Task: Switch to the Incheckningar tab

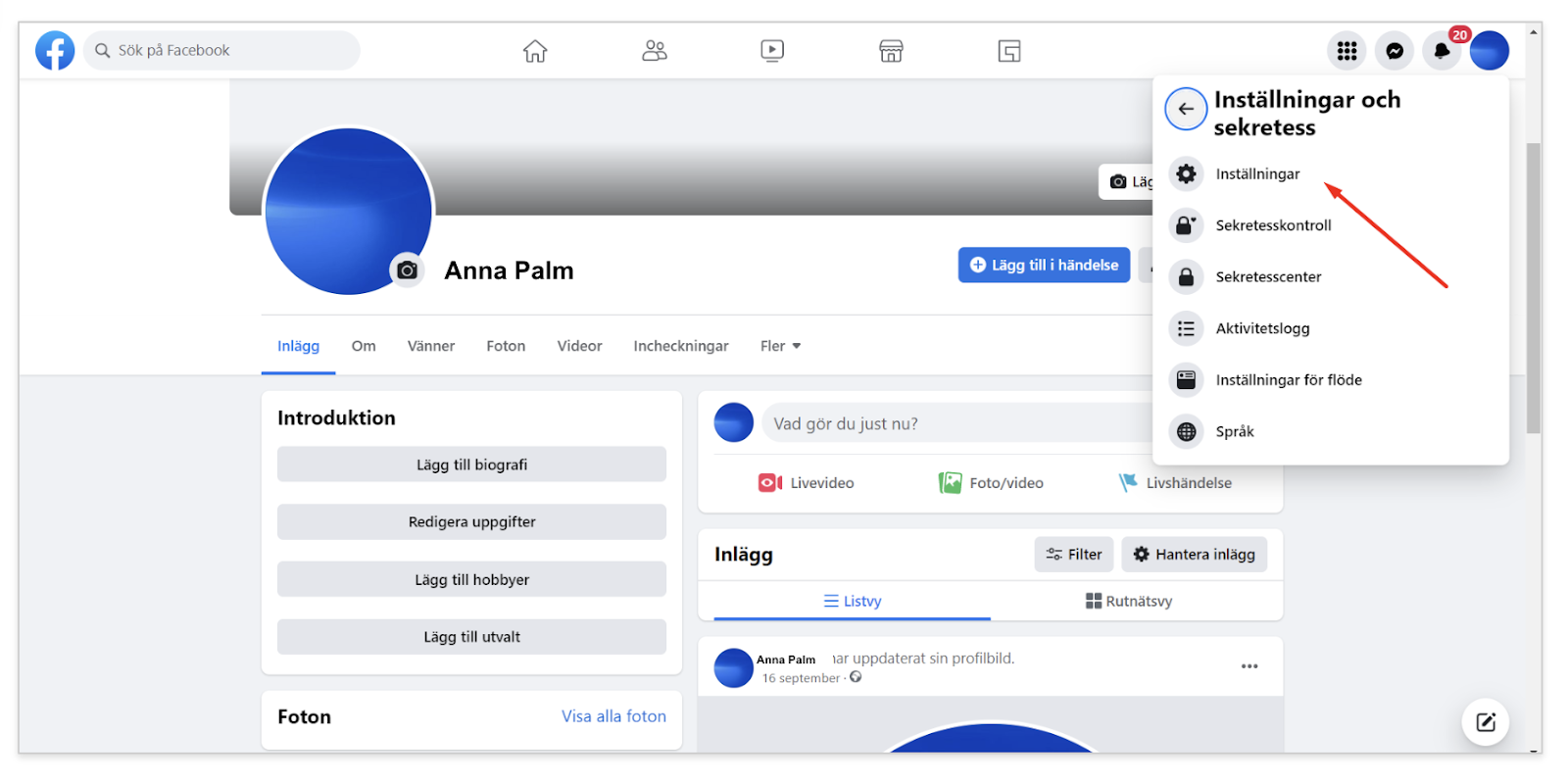Action: click(681, 346)
